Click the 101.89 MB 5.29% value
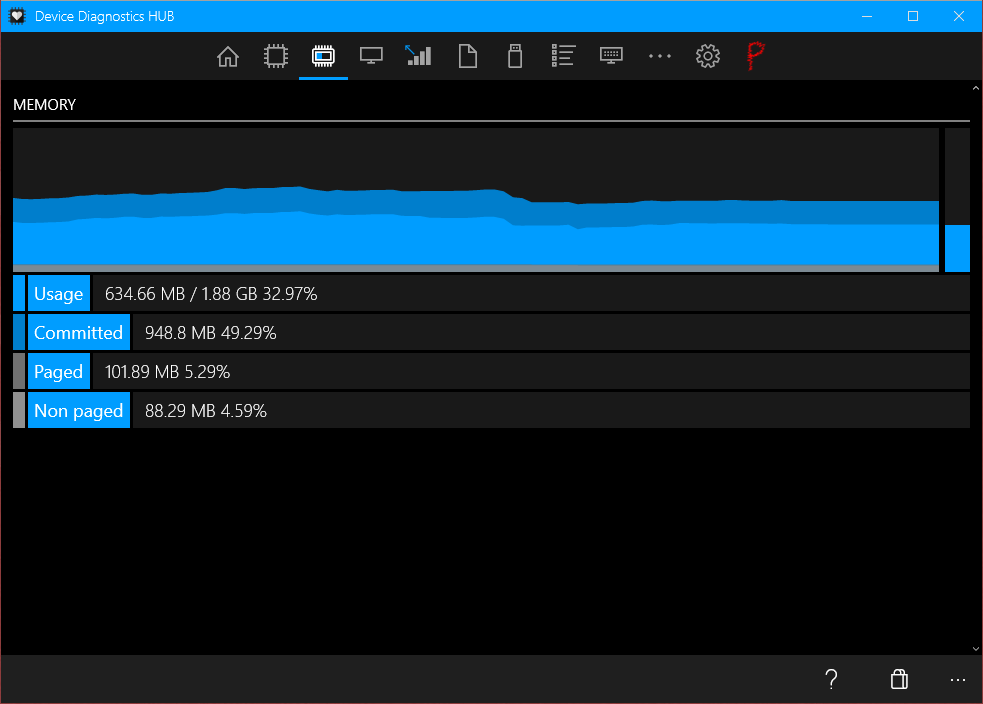 click(167, 372)
